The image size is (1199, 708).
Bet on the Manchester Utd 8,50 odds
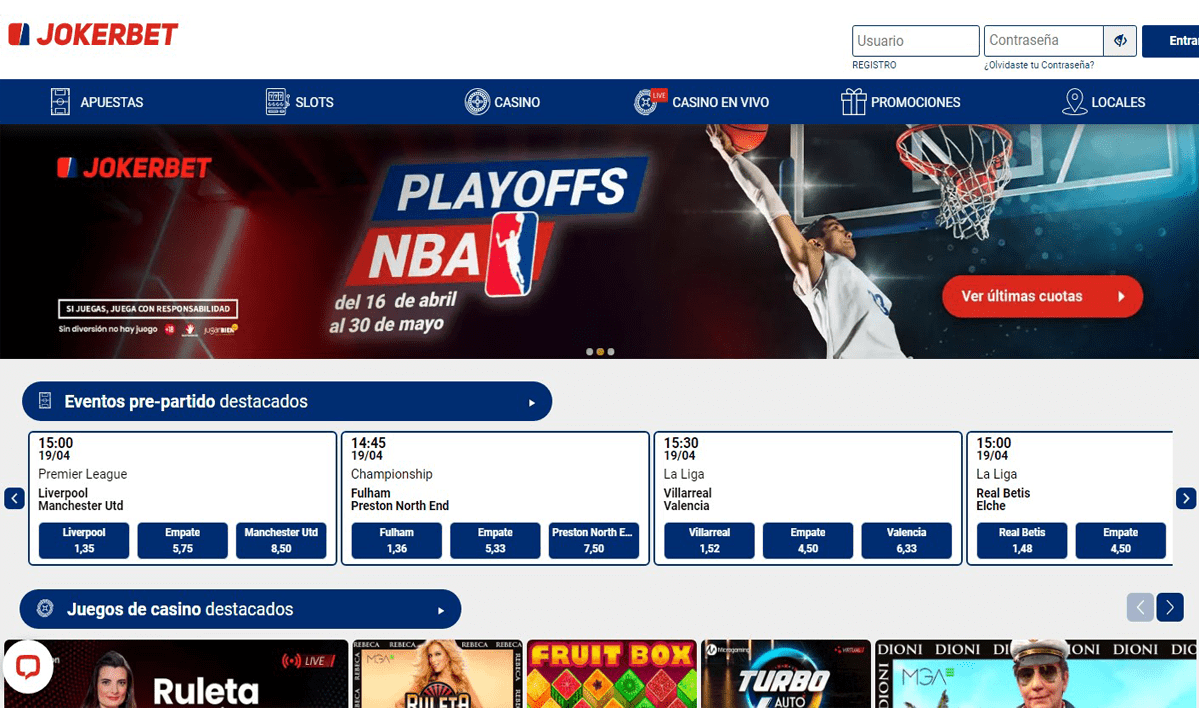point(281,541)
